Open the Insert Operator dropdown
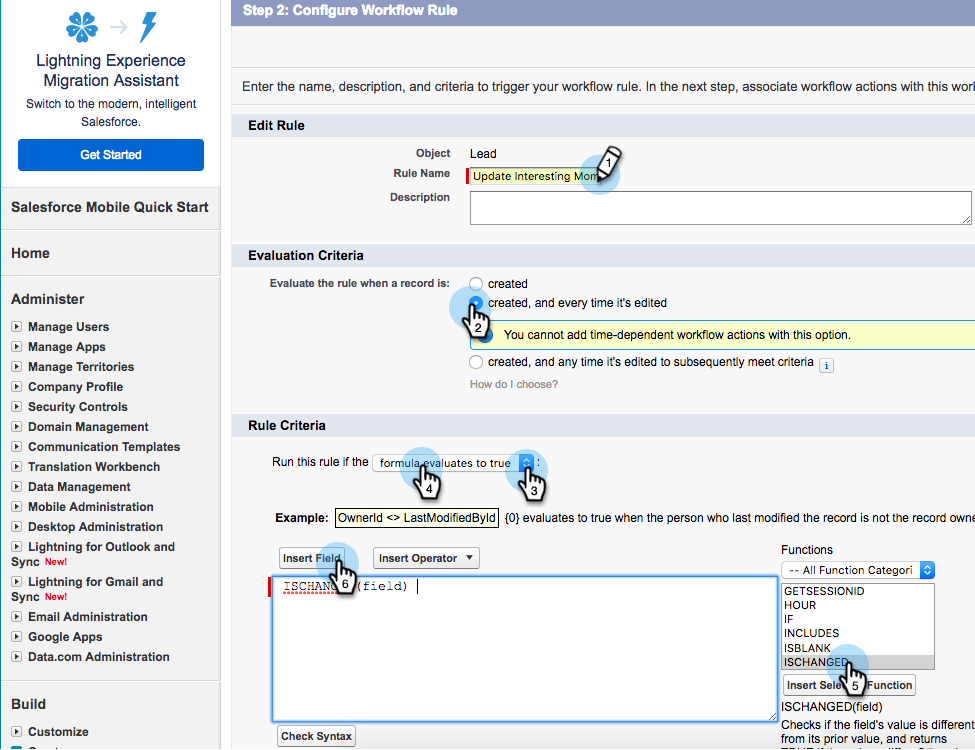Screen dimensions: 975x750 click(426, 558)
